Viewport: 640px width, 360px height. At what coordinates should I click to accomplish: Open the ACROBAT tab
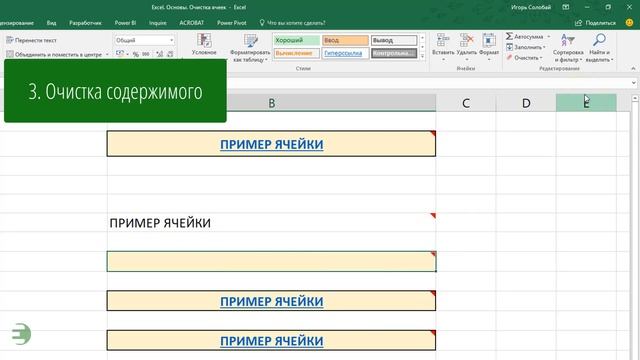point(191,23)
